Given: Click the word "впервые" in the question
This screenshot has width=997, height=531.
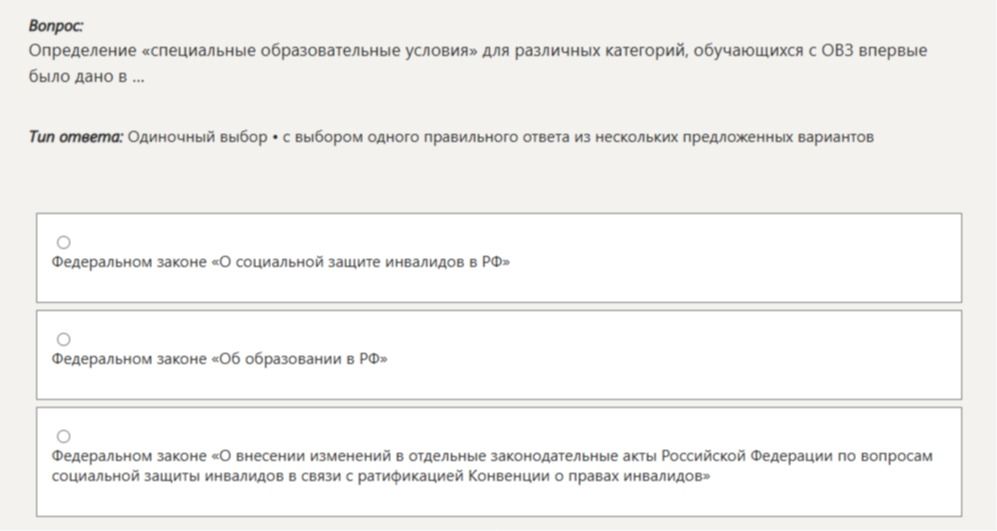Looking at the screenshot, I should click(x=893, y=51).
